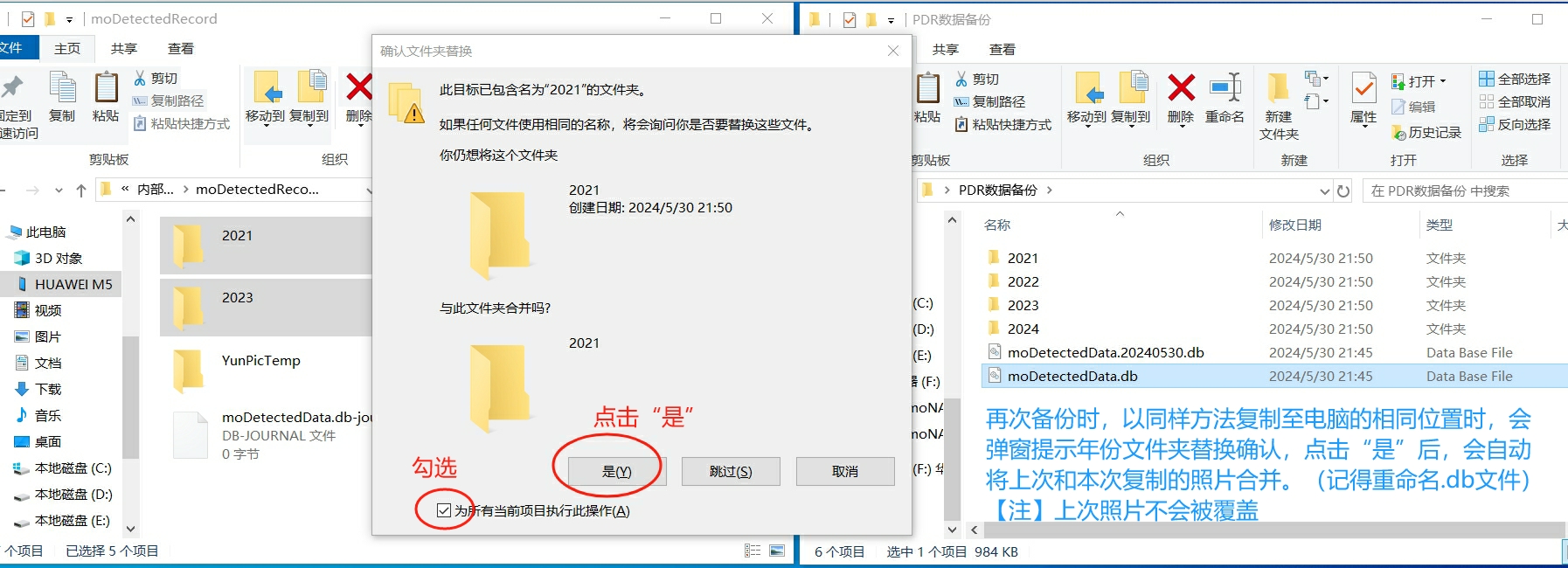Toggle the apply to all current items checkbox
This screenshot has width=1568, height=568.
tap(444, 510)
